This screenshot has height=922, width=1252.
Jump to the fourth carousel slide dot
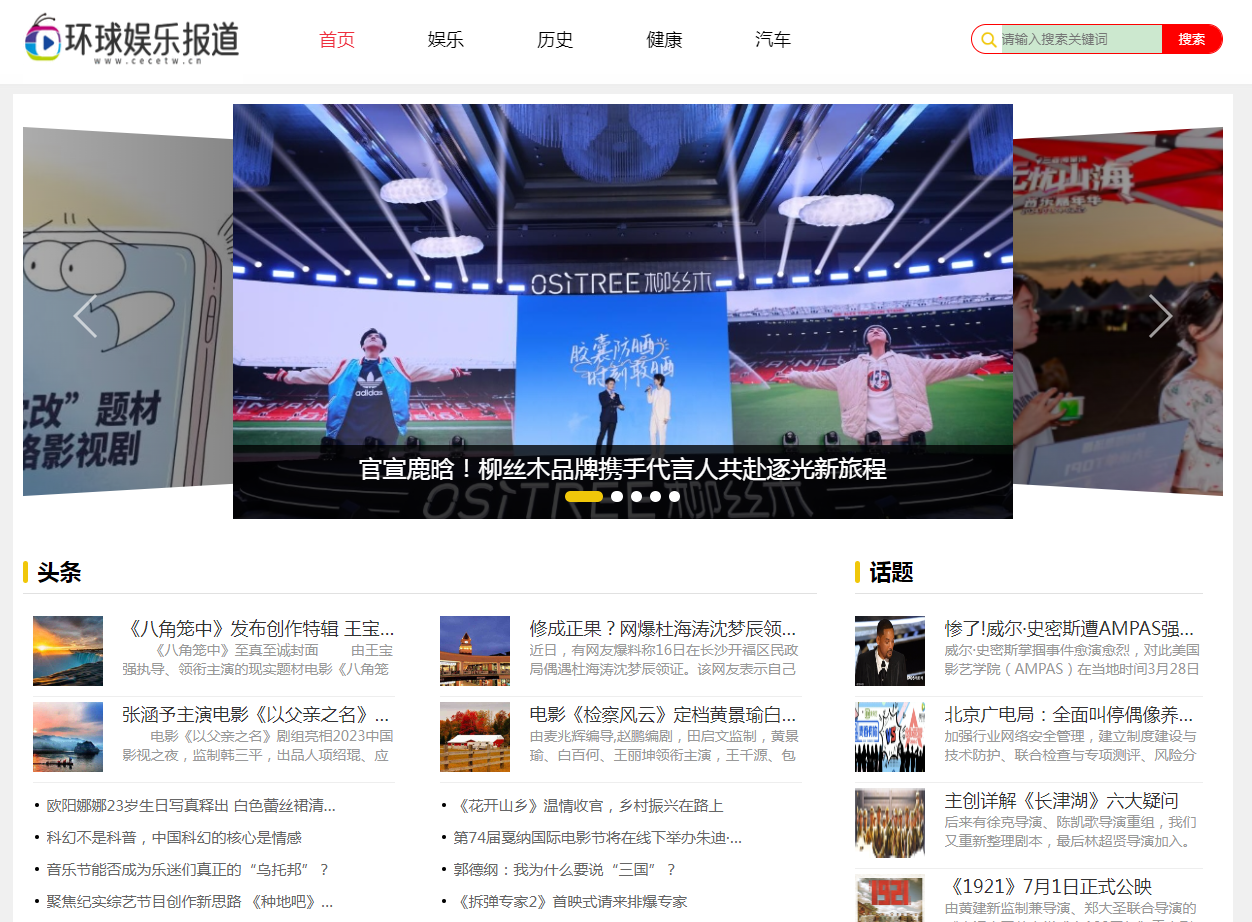pyautogui.click(x=655, y=496)
